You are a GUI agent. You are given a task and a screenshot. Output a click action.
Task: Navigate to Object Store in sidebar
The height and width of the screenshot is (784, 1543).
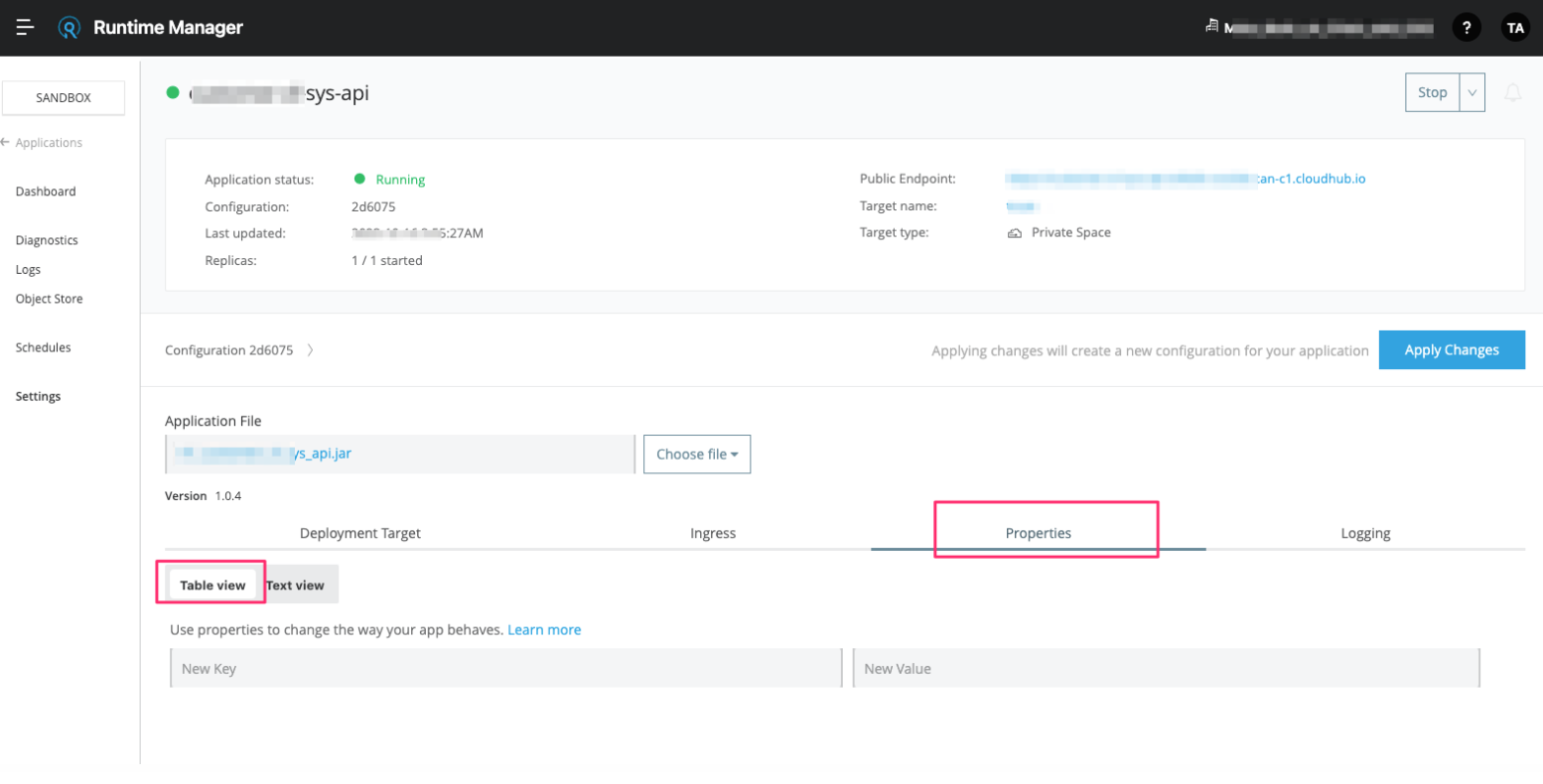(49, 299)
